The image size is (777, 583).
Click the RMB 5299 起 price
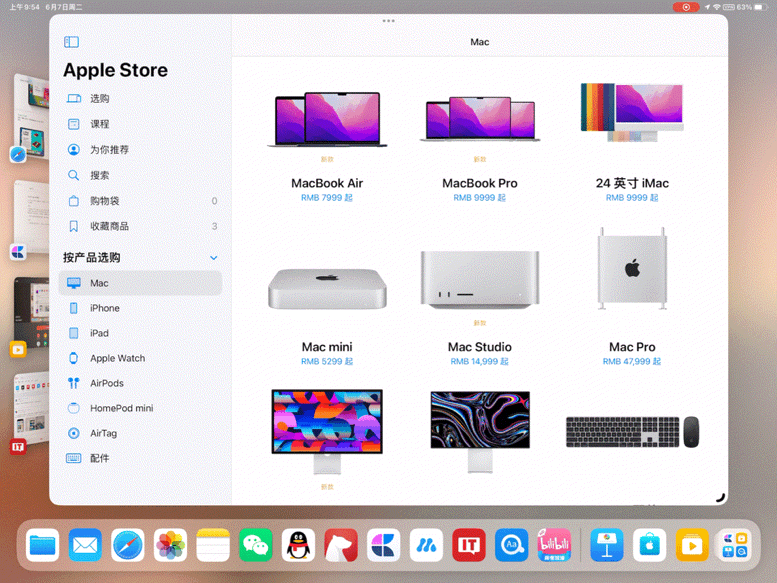[327, 362]
